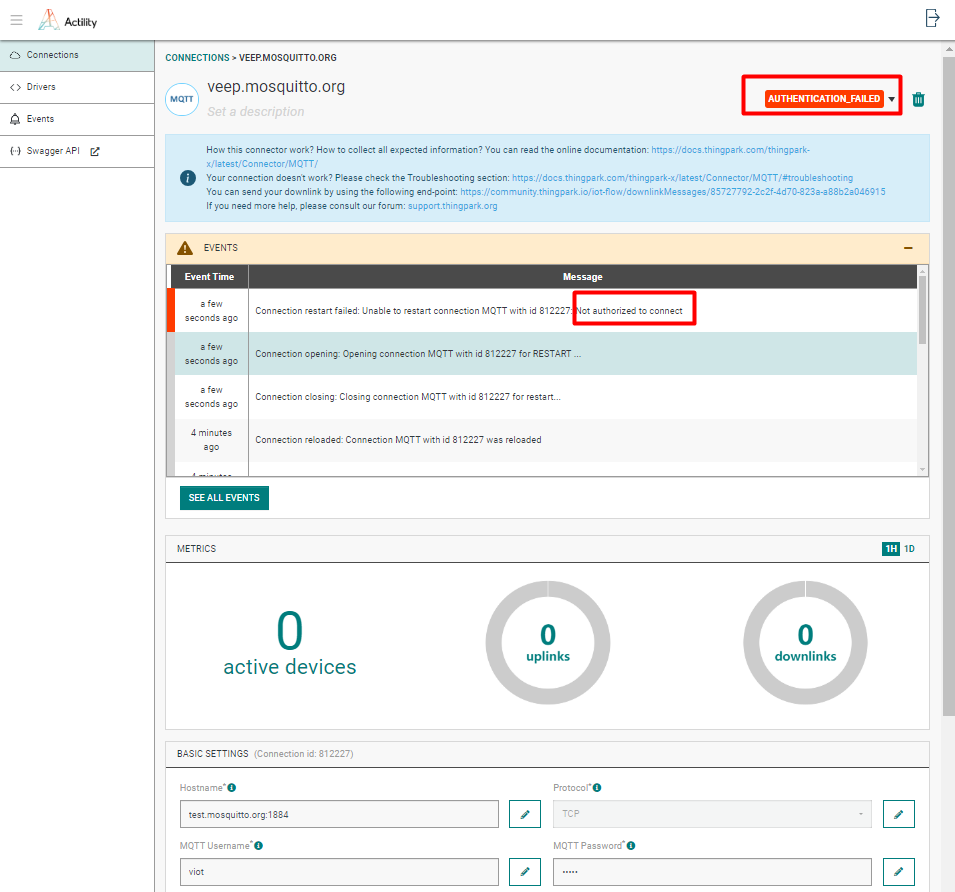Click the veep.mosquitto.org connection title
Viewport: 955px width, 892px height.
[x=276, y=87]
